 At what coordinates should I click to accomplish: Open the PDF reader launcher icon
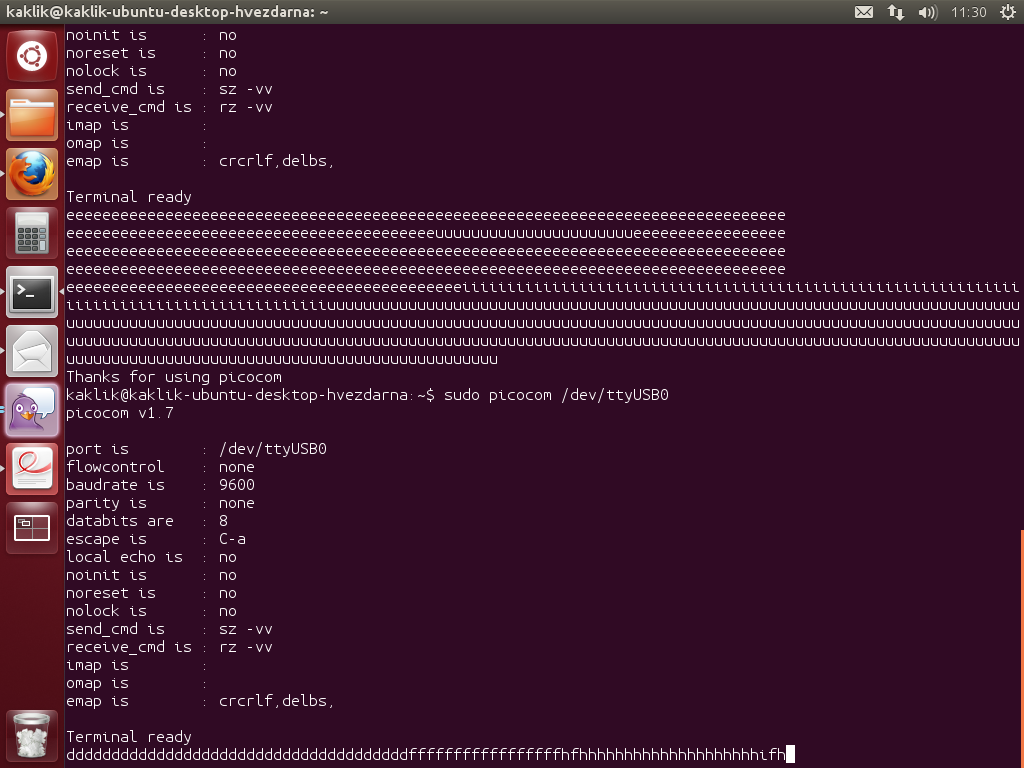click(32, 469)
